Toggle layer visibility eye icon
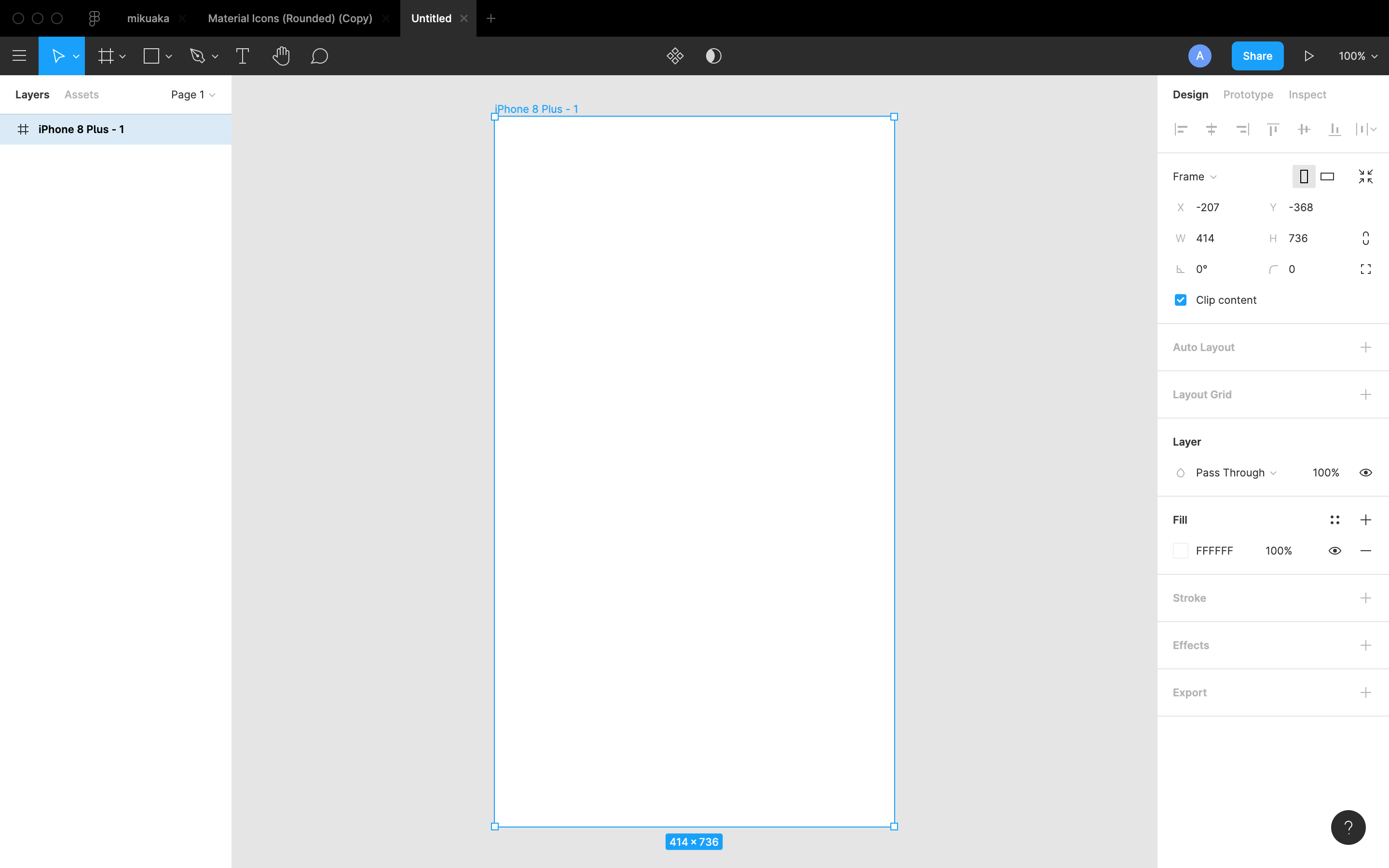The height and width of the screenshot is (868, 1389). 1365,473
